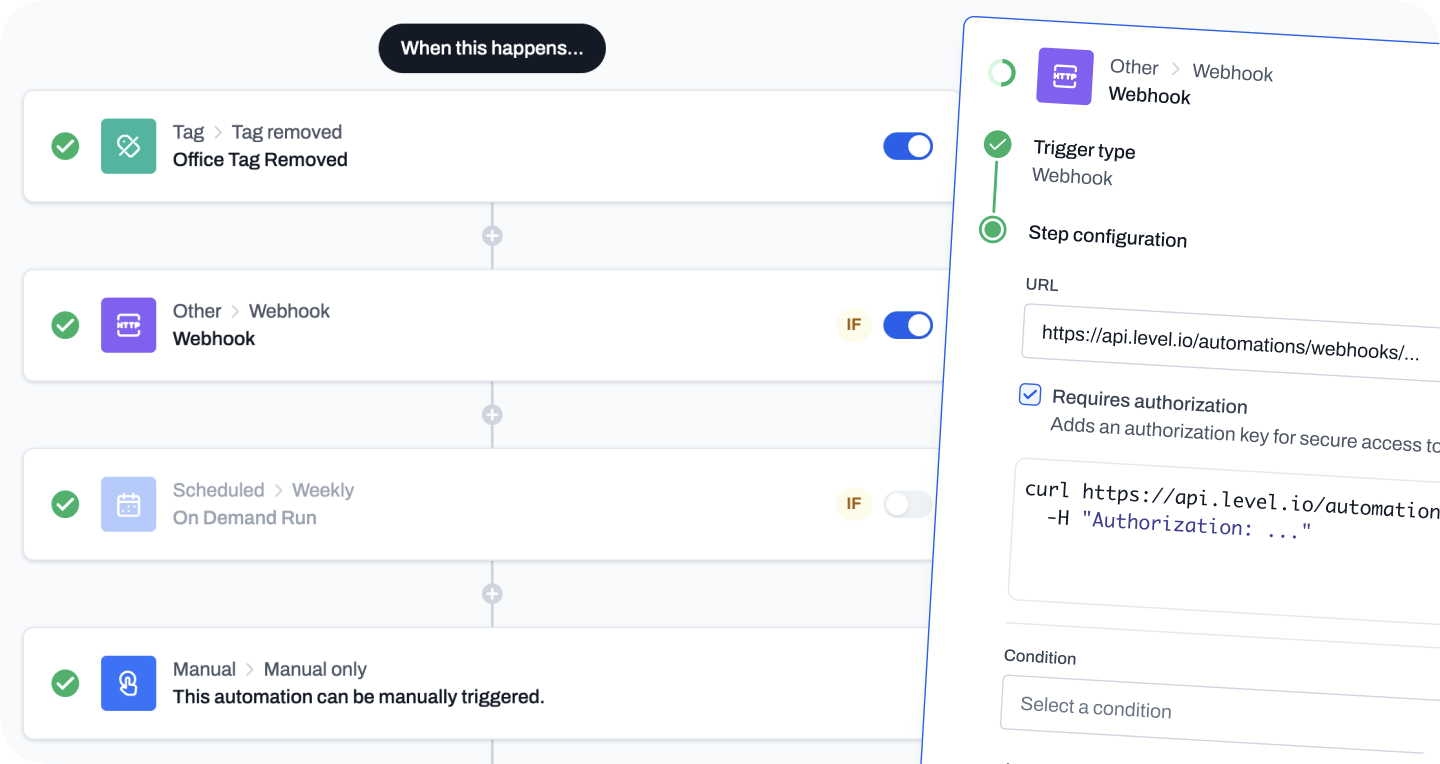Add step below Office Tag Removed
The height and width of the screenshot is (764, 1440).
point(491,236)
